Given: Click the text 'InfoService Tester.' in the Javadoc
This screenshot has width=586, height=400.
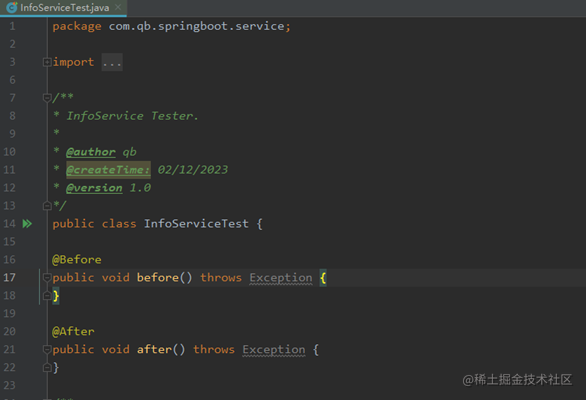Looking at the screenshot, I should pyautogui.click(x=132, y=116).
